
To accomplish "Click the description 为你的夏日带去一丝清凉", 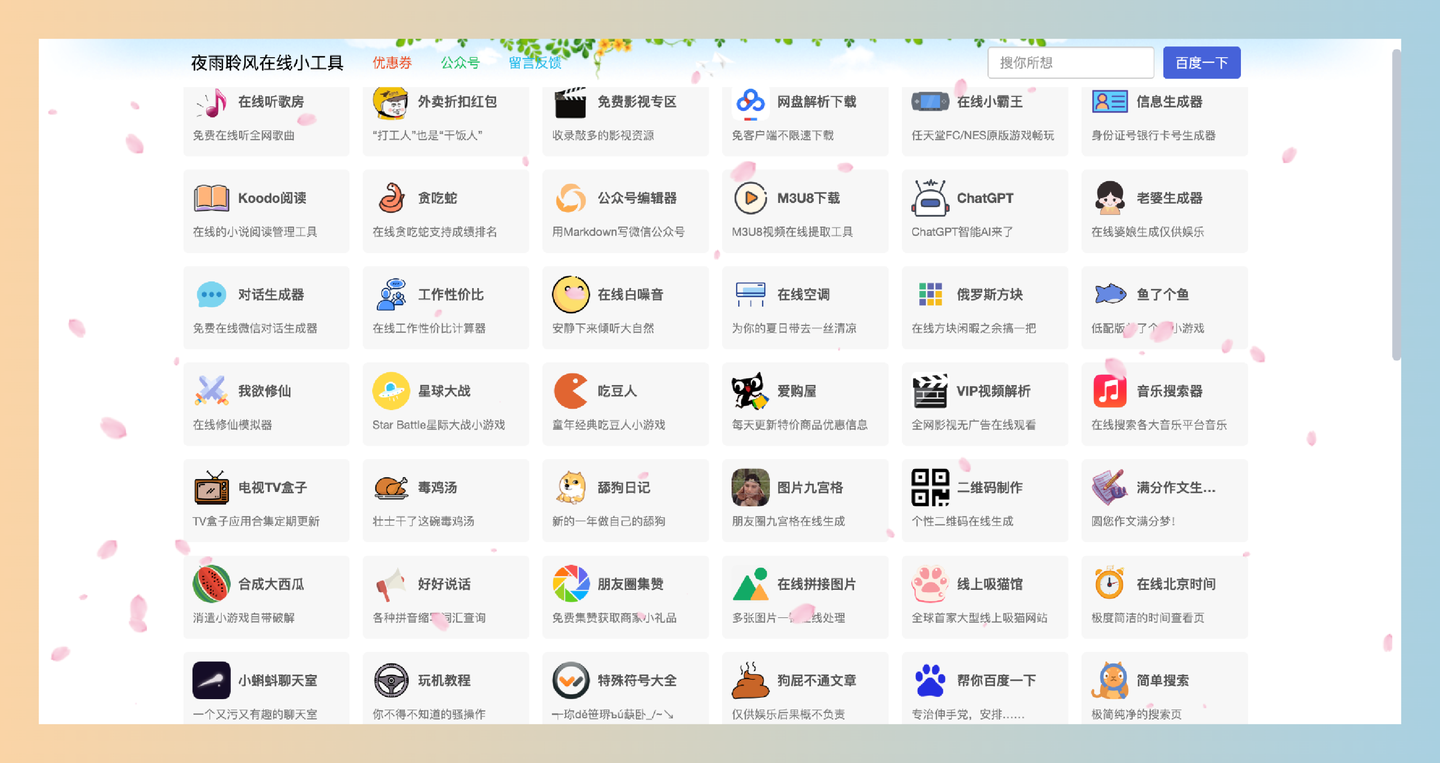I will 794,328.
